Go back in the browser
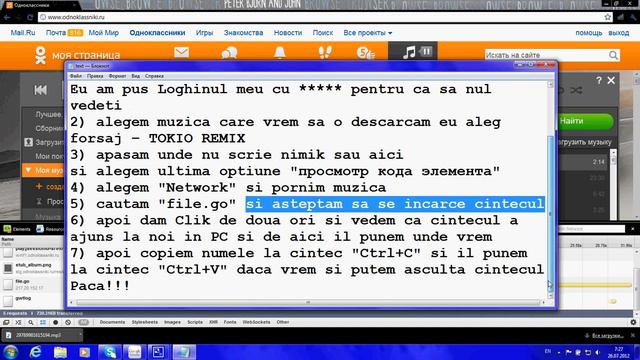640x360 pixels. pos(7,17)
